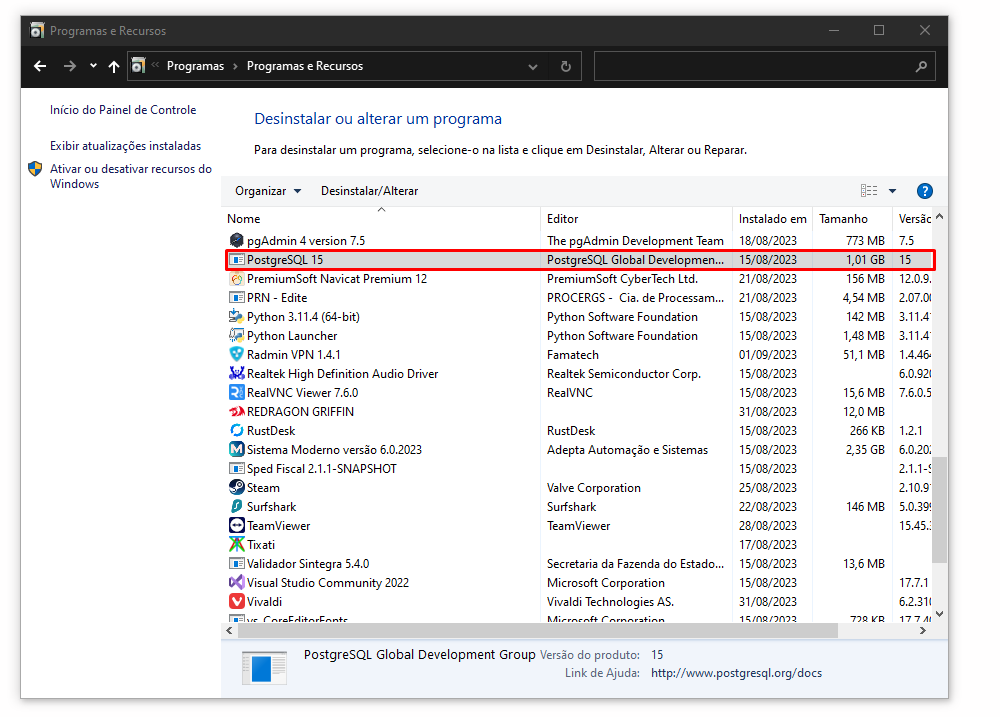Expand the view options dropdown arrow
The image size is (1000, 717).
pos(892,191)
